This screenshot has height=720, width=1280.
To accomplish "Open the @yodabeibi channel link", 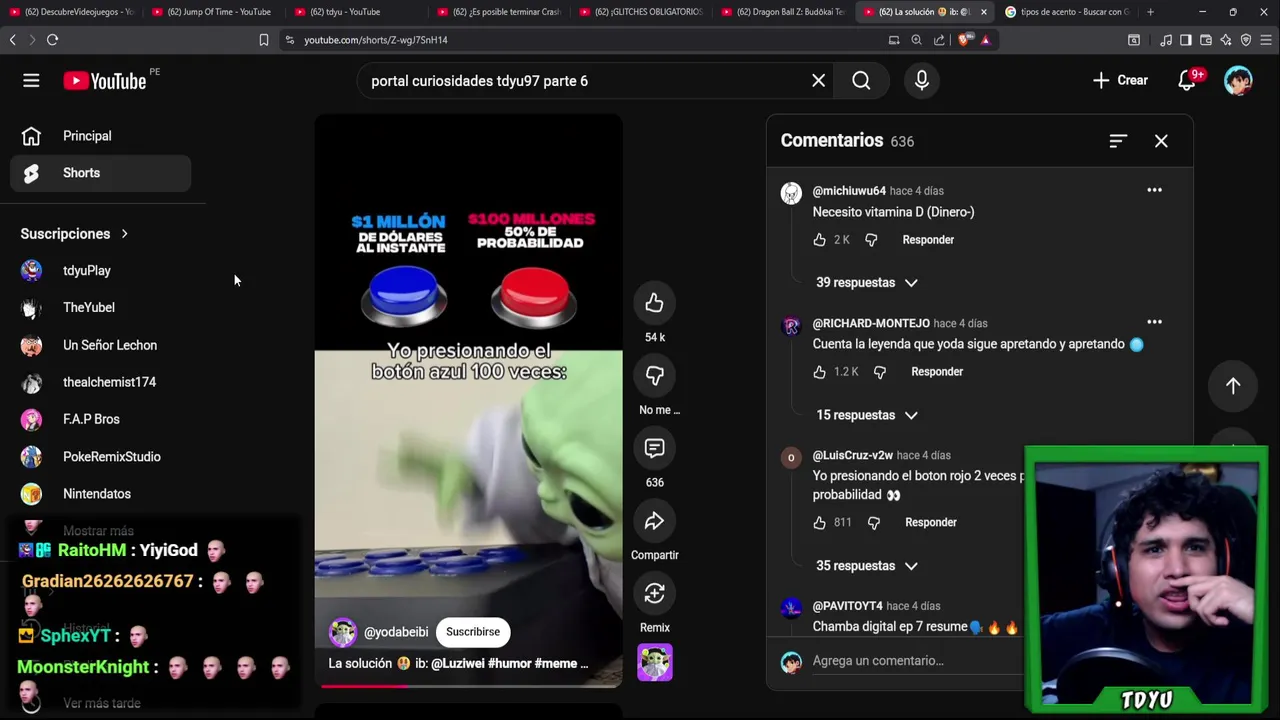I will pos(396,632).
